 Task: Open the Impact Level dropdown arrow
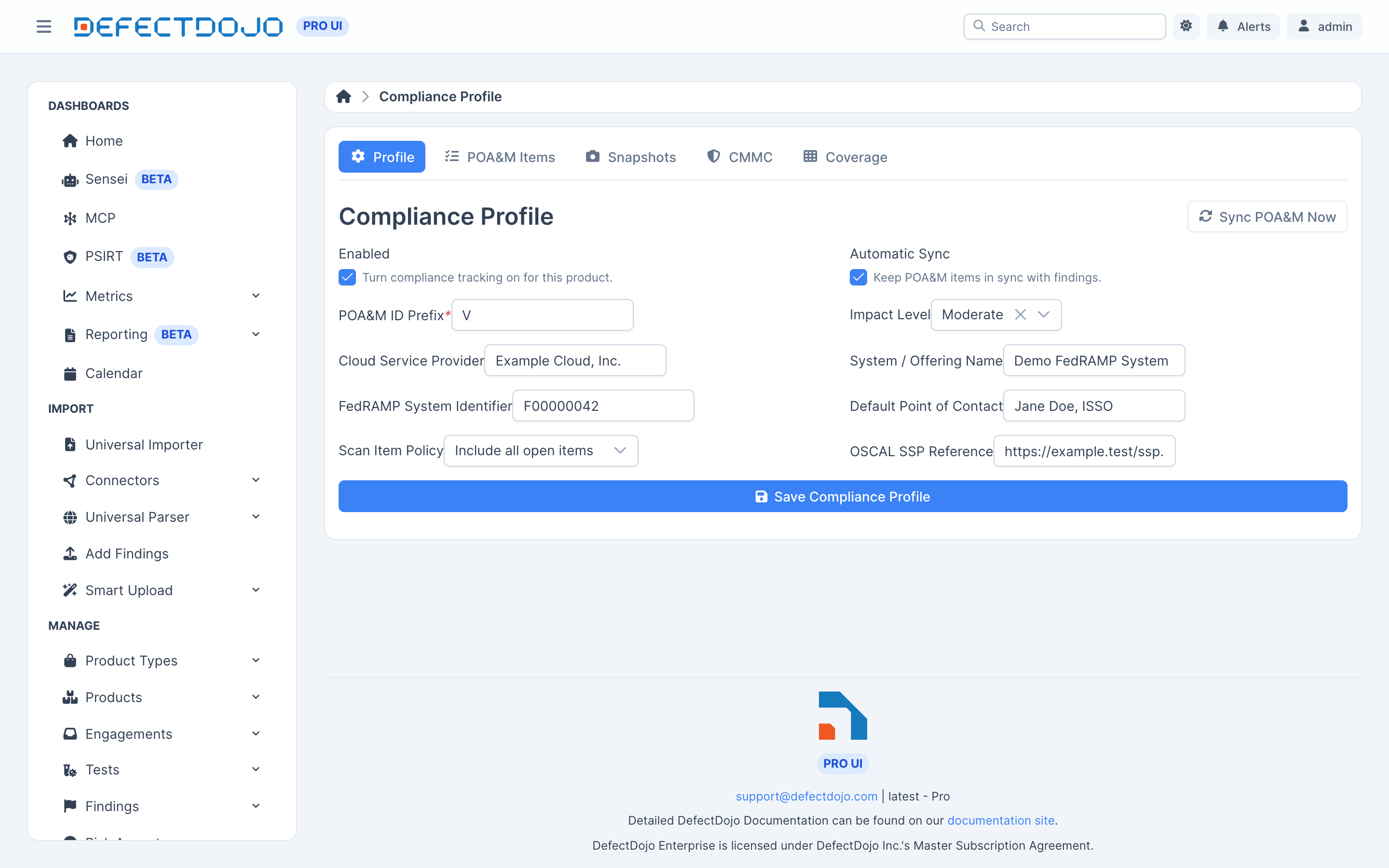(1044, 314)
